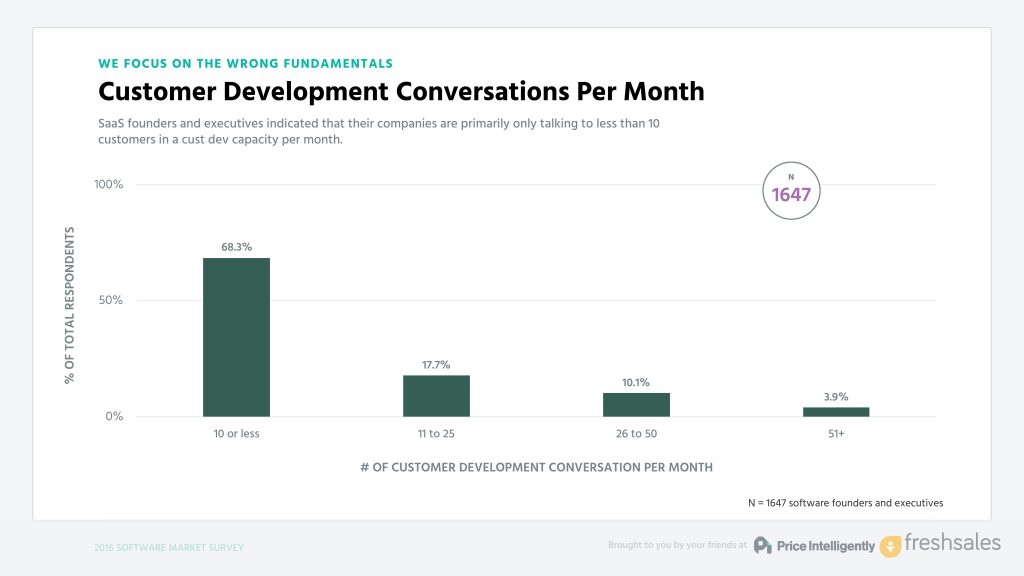Screen dimensions: 1024x576
Task: Click the '10.1%' value label
Action: [x=636, y=383]
